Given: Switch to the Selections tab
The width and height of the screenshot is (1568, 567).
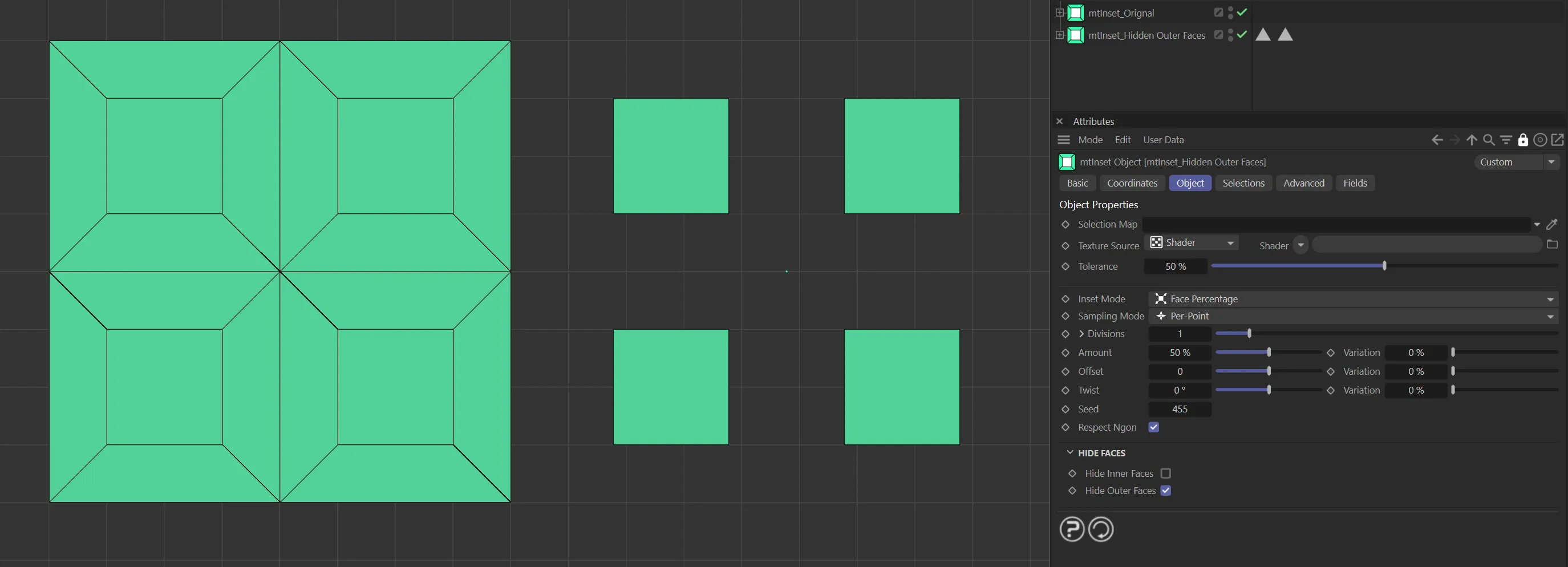Looking at the screenshot, I should click(1243, 183).
